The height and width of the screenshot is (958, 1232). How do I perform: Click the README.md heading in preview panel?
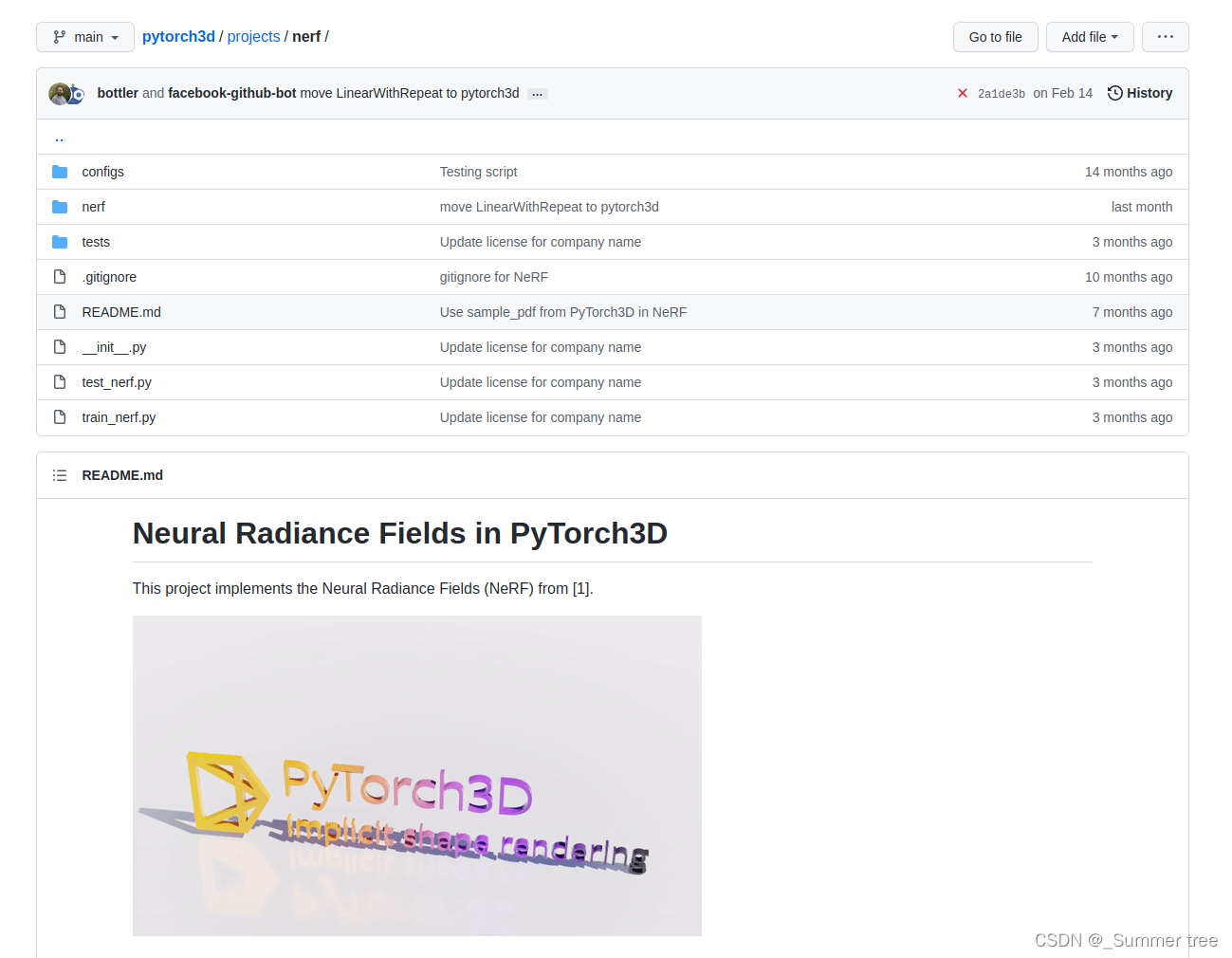click(122, 475)
